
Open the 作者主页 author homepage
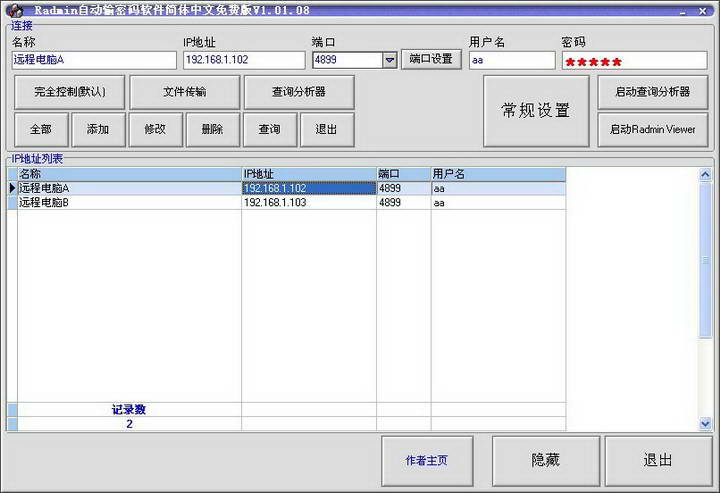427,460
